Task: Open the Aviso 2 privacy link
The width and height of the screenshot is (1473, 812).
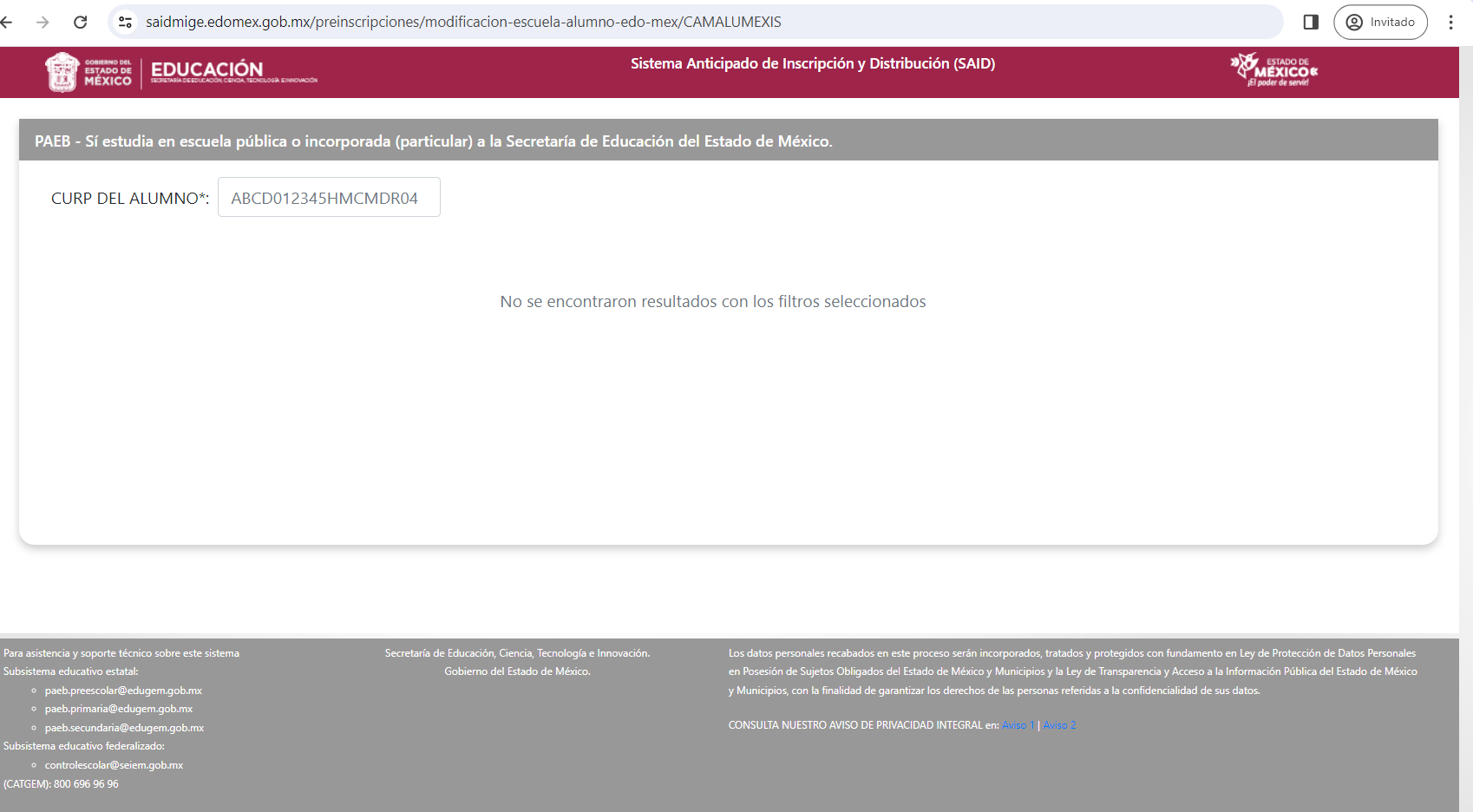Action: tap(1059, 725)
